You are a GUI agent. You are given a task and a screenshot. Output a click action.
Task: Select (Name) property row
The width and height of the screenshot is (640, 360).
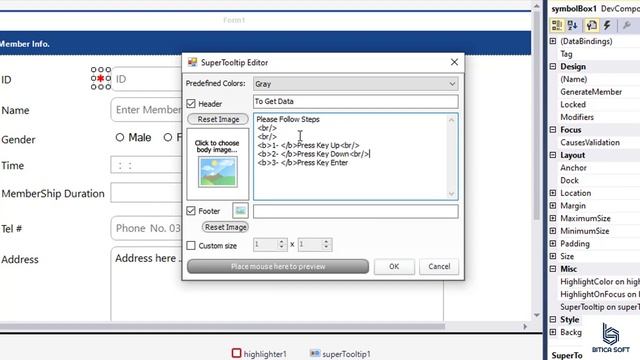pos(595,79)
